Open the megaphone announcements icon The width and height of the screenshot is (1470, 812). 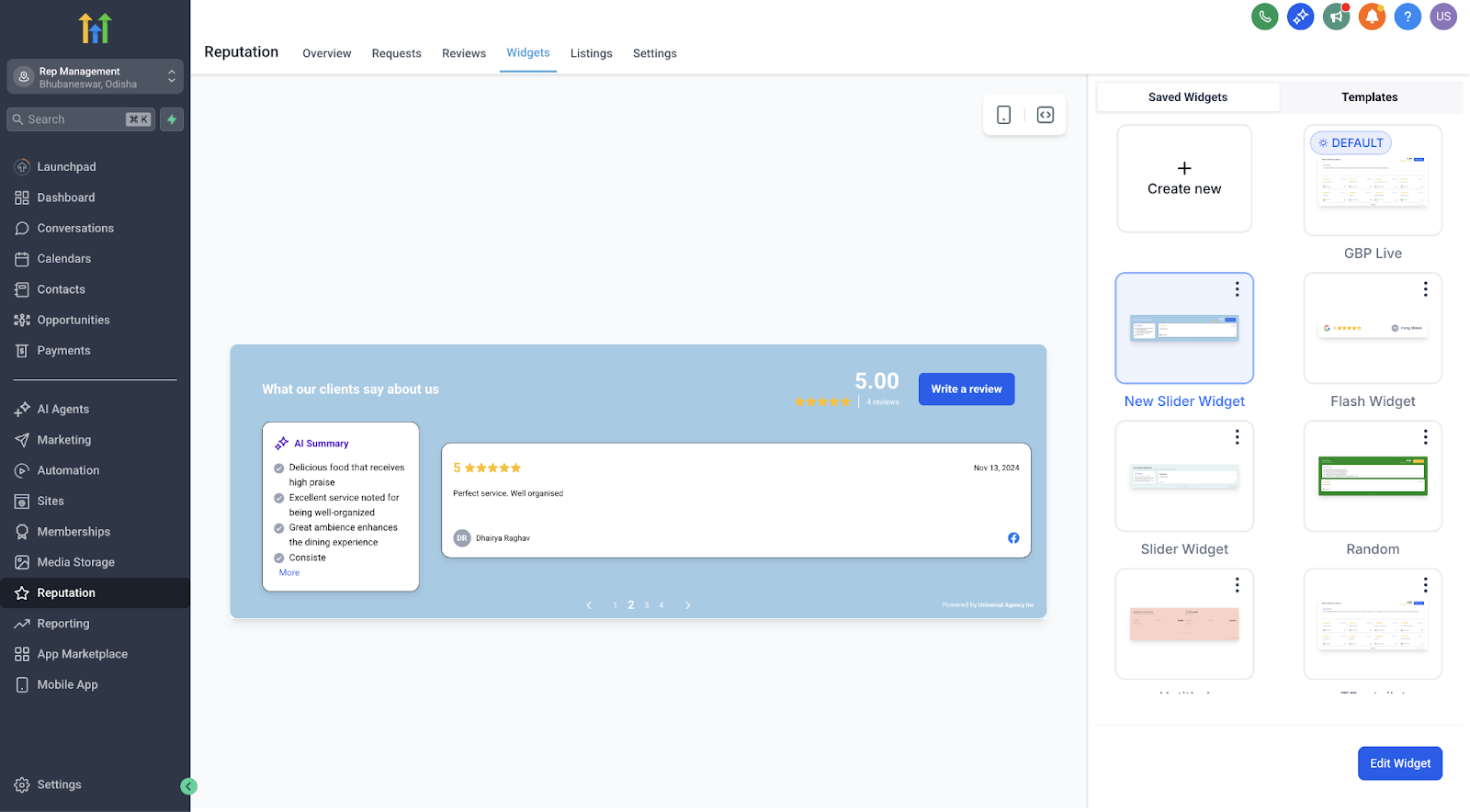(1336, 17)
